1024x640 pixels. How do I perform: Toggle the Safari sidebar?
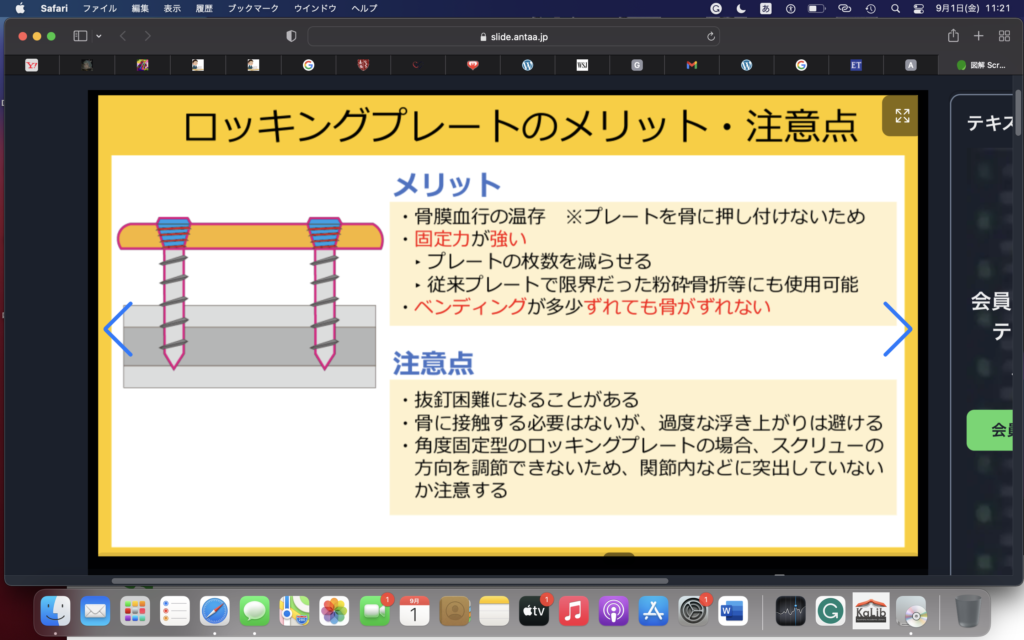(80, 36)
